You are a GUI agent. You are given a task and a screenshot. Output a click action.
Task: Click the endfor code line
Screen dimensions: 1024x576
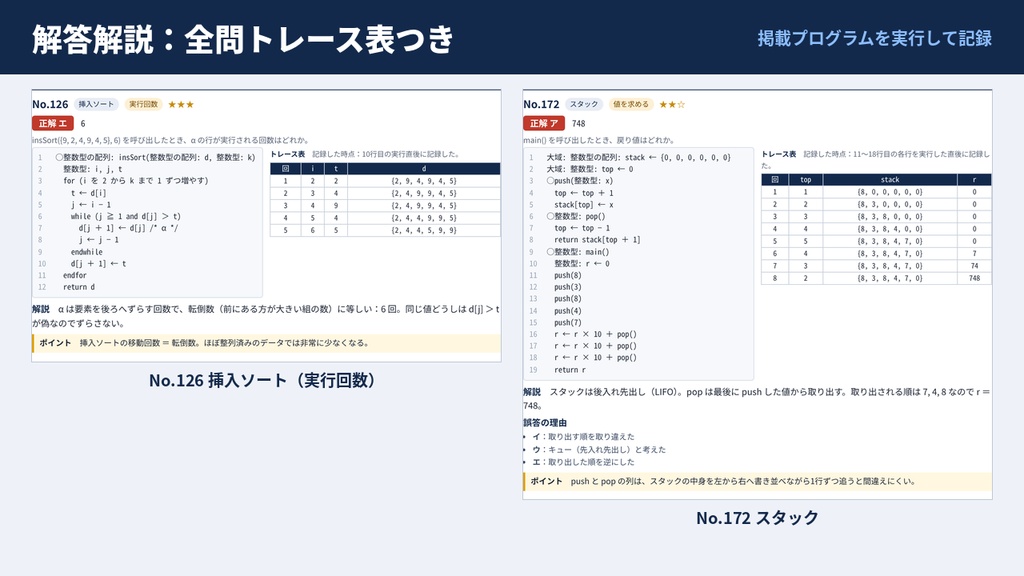point(74,276)
